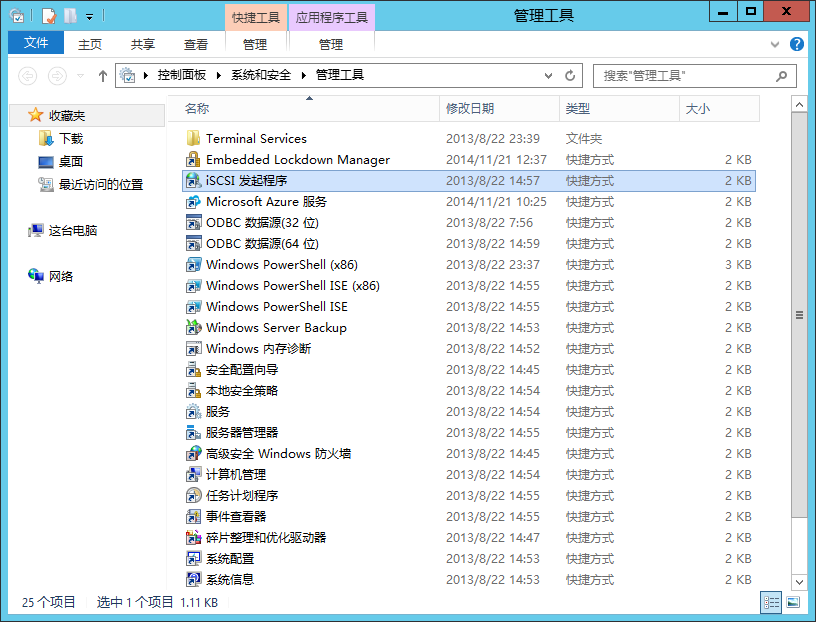Switch to large icons view layout
Screen dimensions: 816x622
(793, 602)
